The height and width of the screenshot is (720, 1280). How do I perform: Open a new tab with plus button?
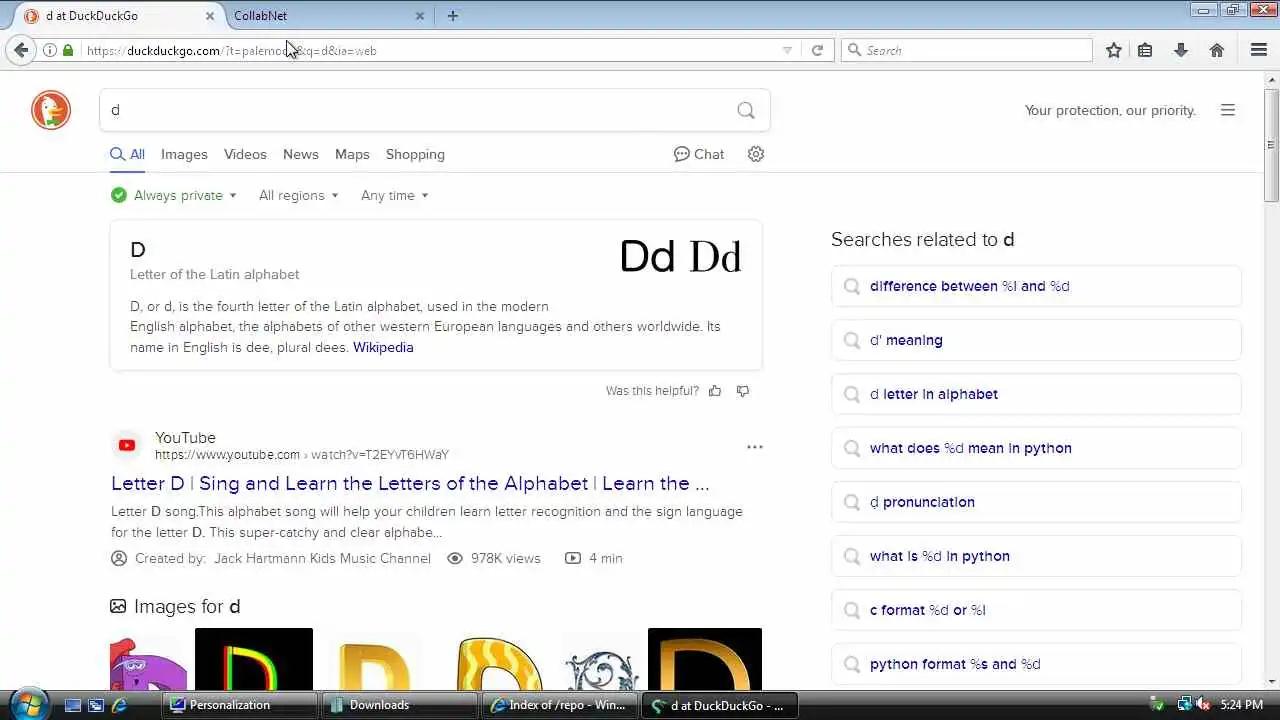click(x=453, y=16)
